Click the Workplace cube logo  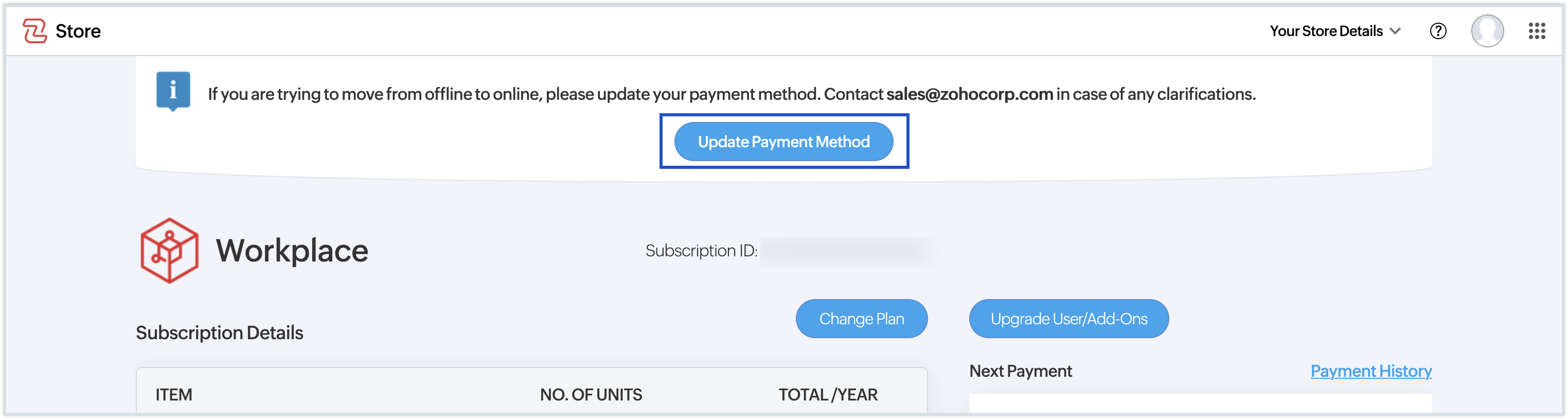tap(169, 250)
